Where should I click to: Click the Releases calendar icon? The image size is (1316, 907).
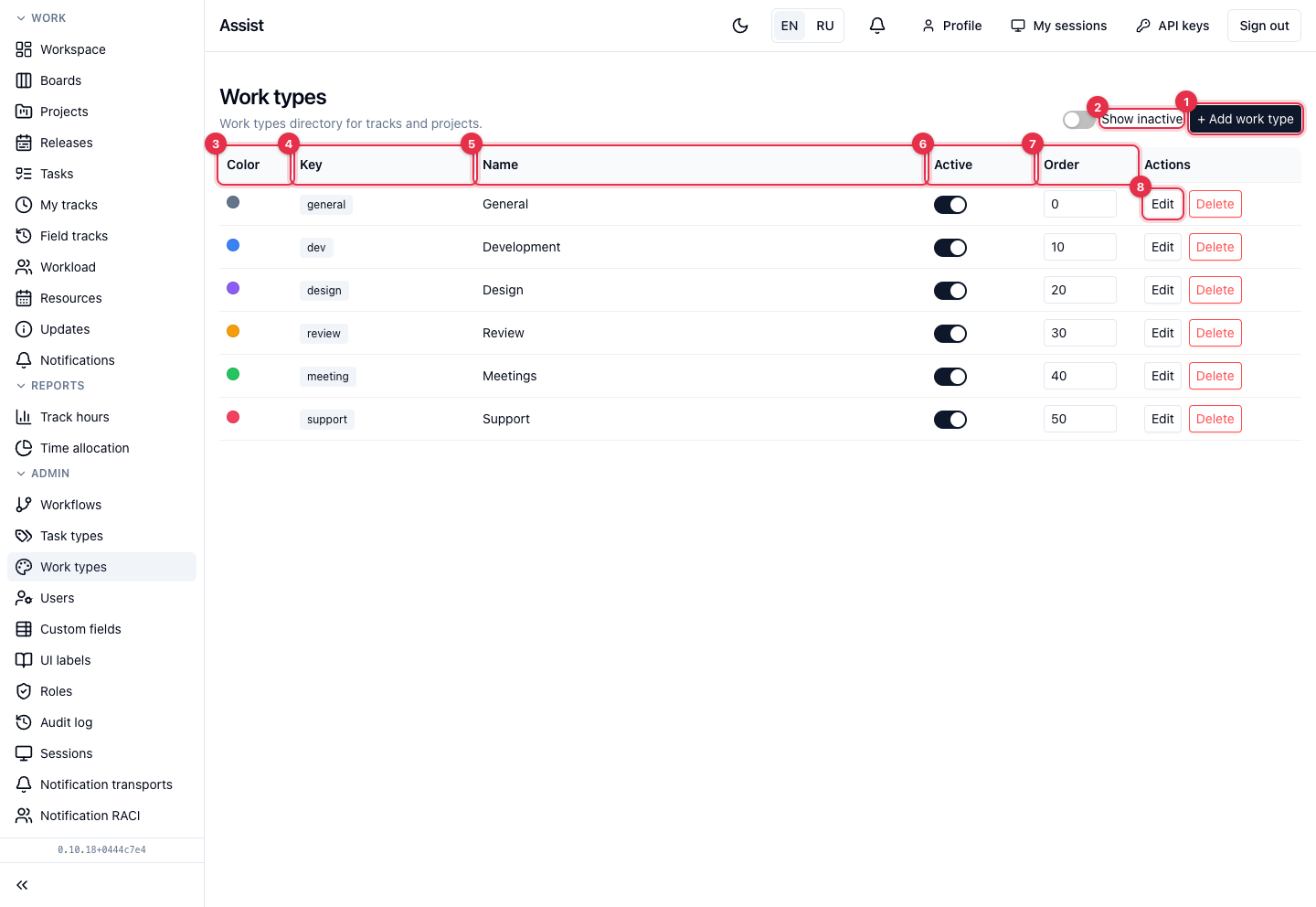[24, 143]
